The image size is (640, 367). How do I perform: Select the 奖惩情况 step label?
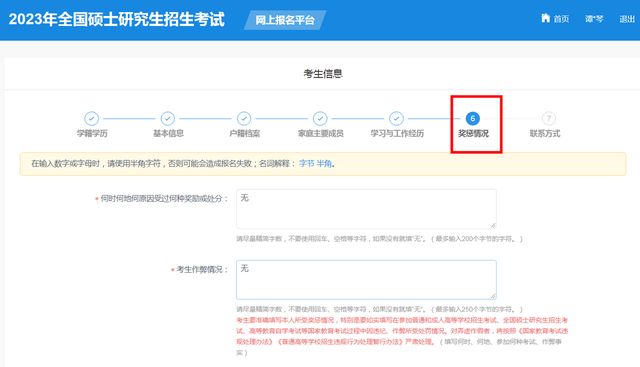(x=473, y=133)
